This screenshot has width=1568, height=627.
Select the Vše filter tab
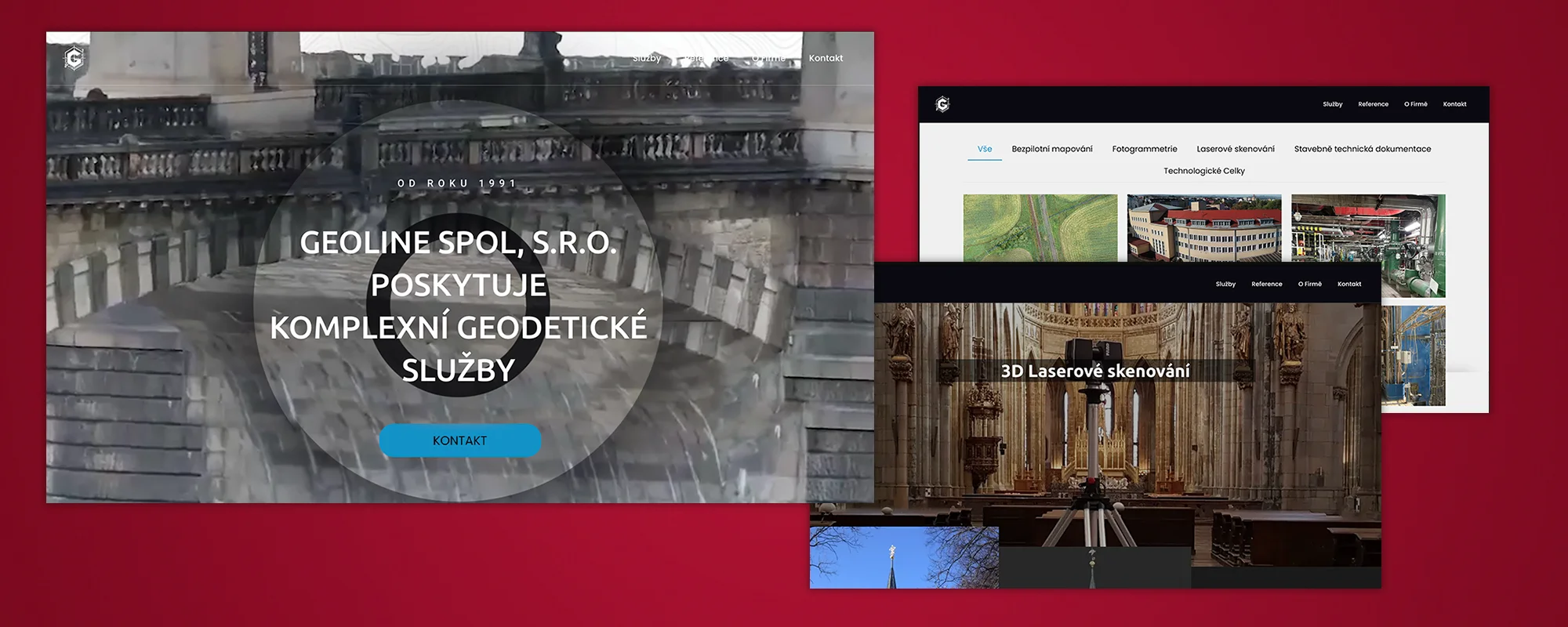coord(985,149)
